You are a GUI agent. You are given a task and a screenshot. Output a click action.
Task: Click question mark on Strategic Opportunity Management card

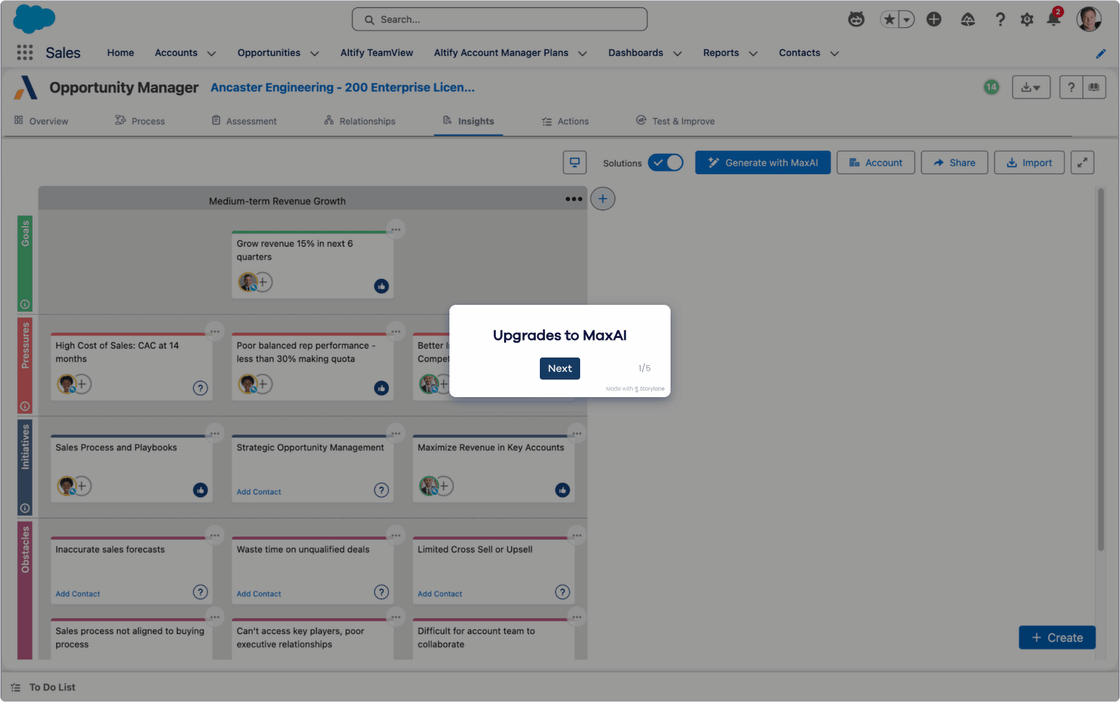pos(381,490)
